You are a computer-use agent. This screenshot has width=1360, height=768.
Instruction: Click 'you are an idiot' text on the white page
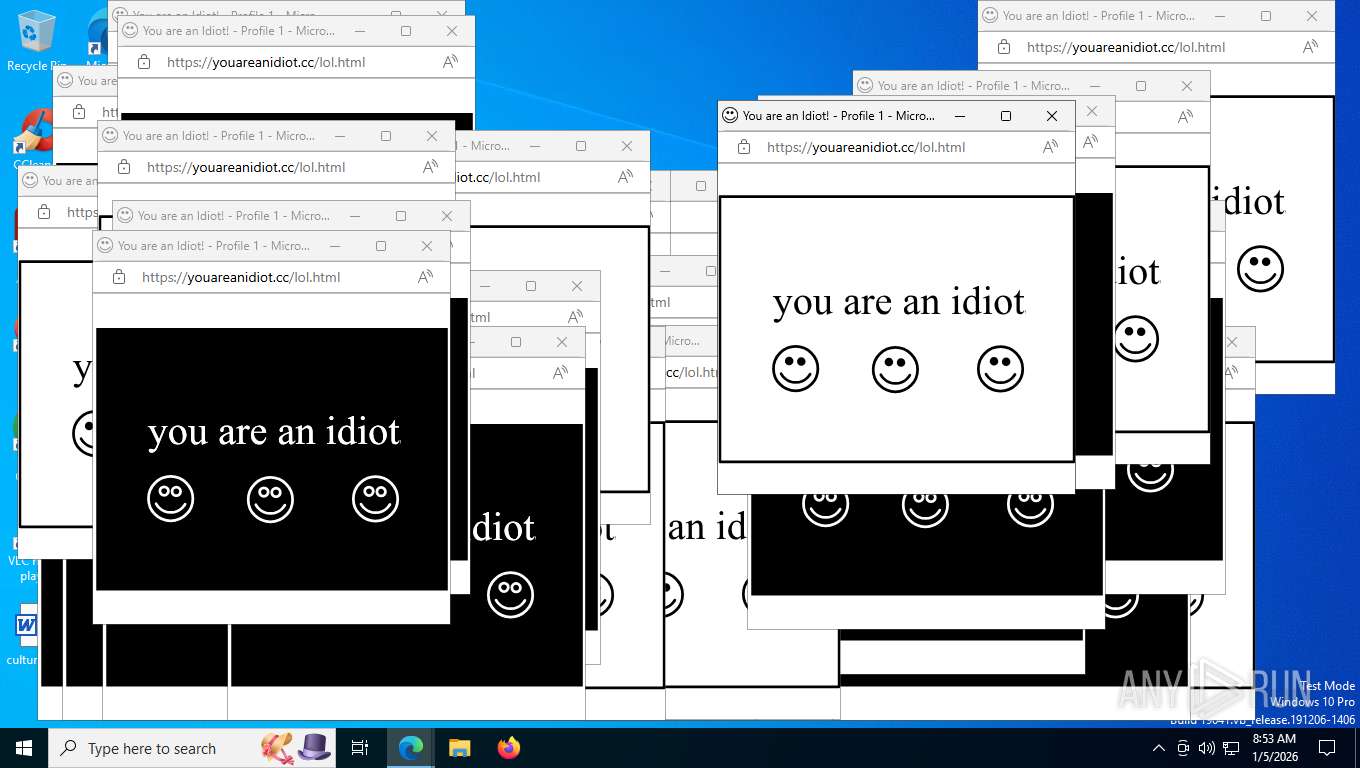(899, 302)
